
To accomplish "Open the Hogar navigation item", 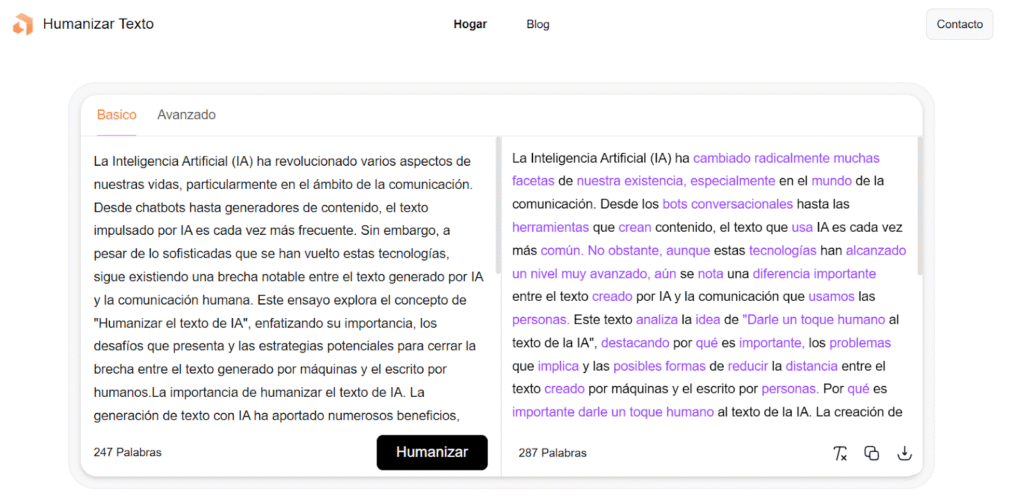I will pos(470,24).
